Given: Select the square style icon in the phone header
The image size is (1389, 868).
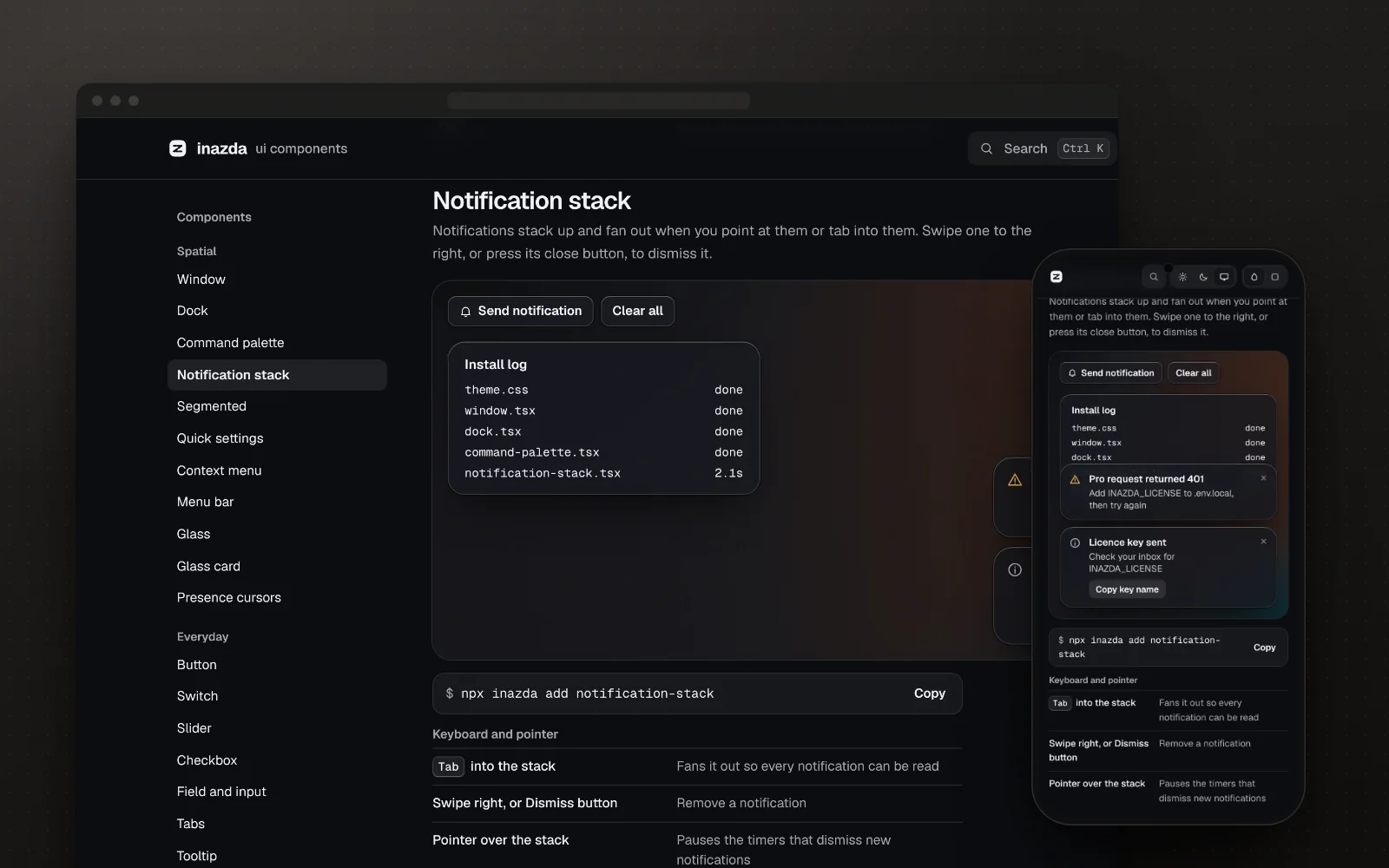Looking at the screenshot, I should coord(1275,277).
